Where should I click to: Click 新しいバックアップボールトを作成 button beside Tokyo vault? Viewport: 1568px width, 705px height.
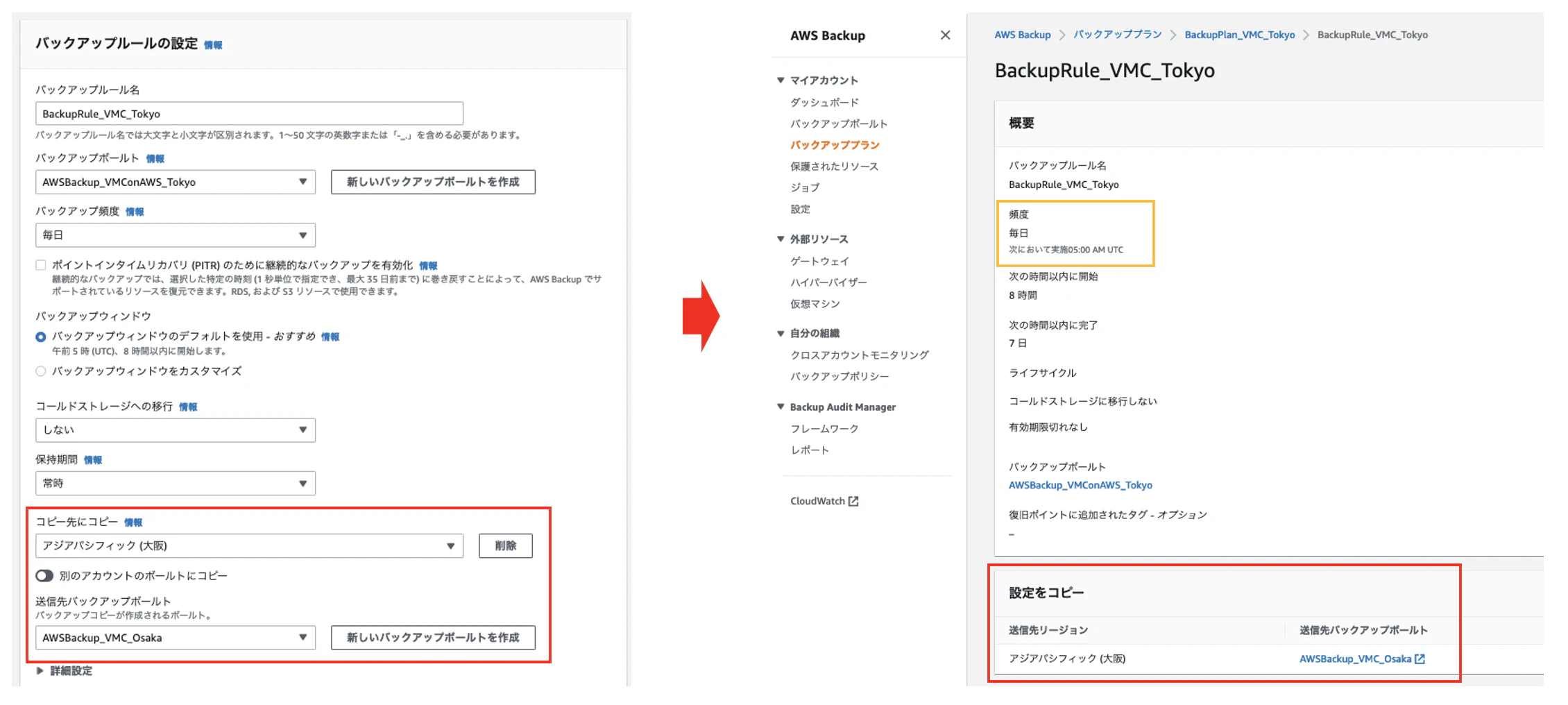[433, 182]
